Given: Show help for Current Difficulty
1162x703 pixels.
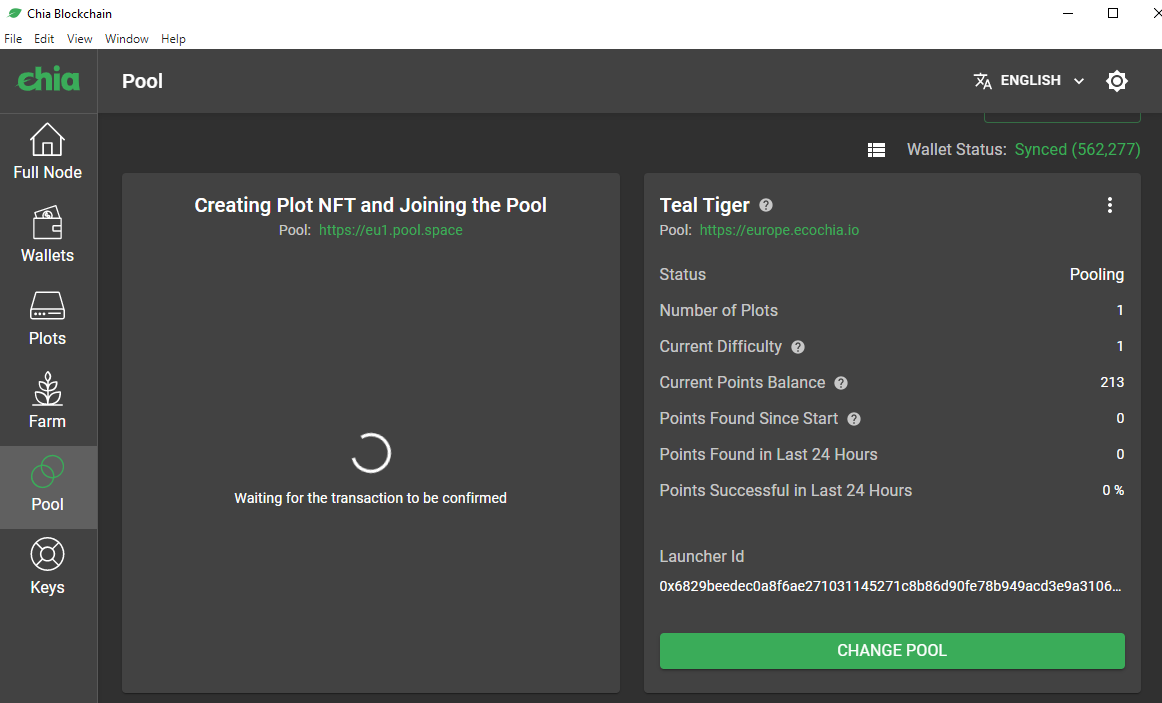Looking at the screenshot, I should (x=798, y=347).
